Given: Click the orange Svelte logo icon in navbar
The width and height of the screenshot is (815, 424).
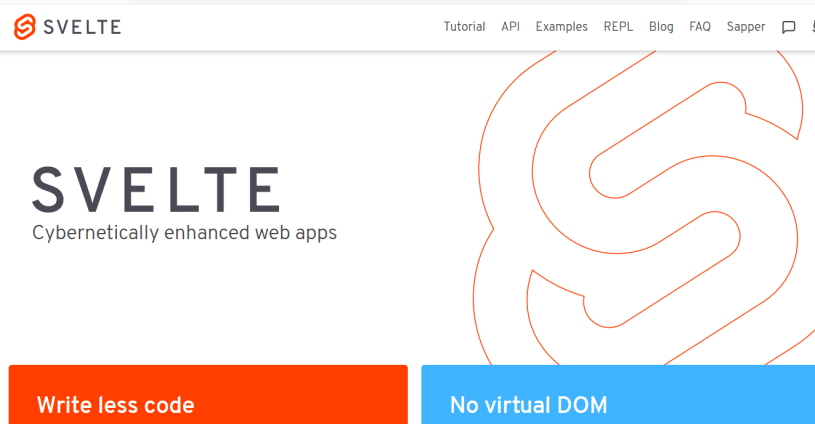Looking at the screenshot, I should pos(25,27).
